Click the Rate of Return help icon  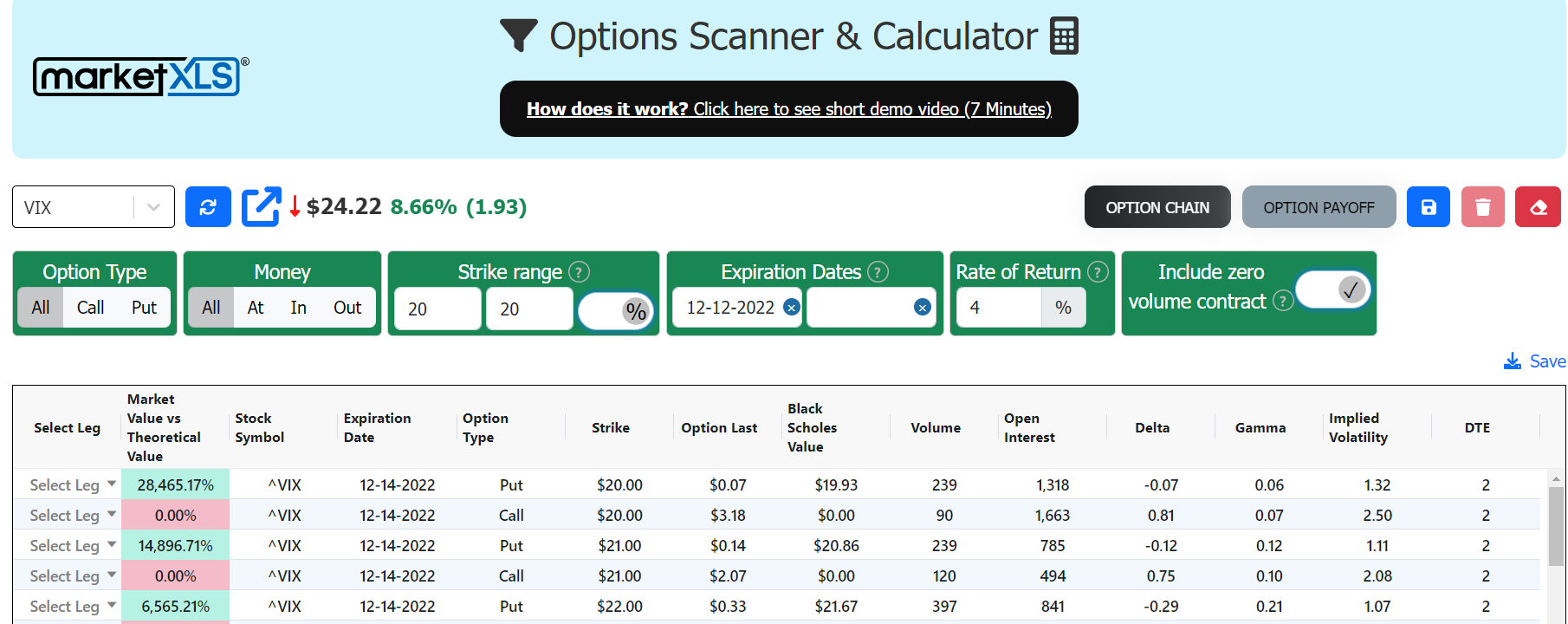pyautogui.click(x=1098, y=272)
